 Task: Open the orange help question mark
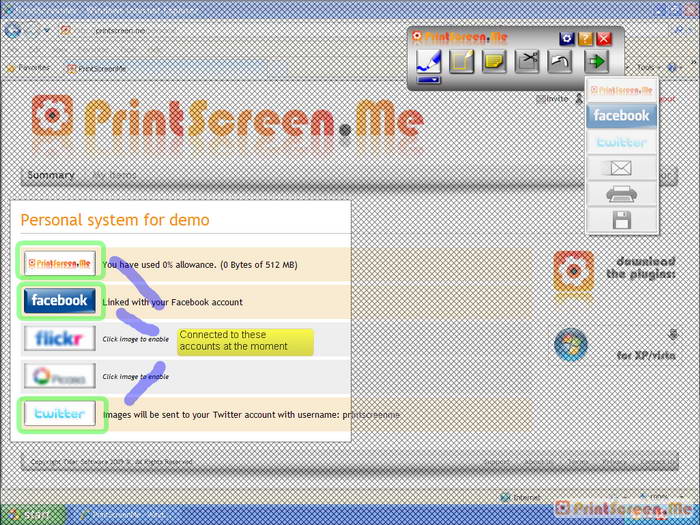click(x=585, y=38)
